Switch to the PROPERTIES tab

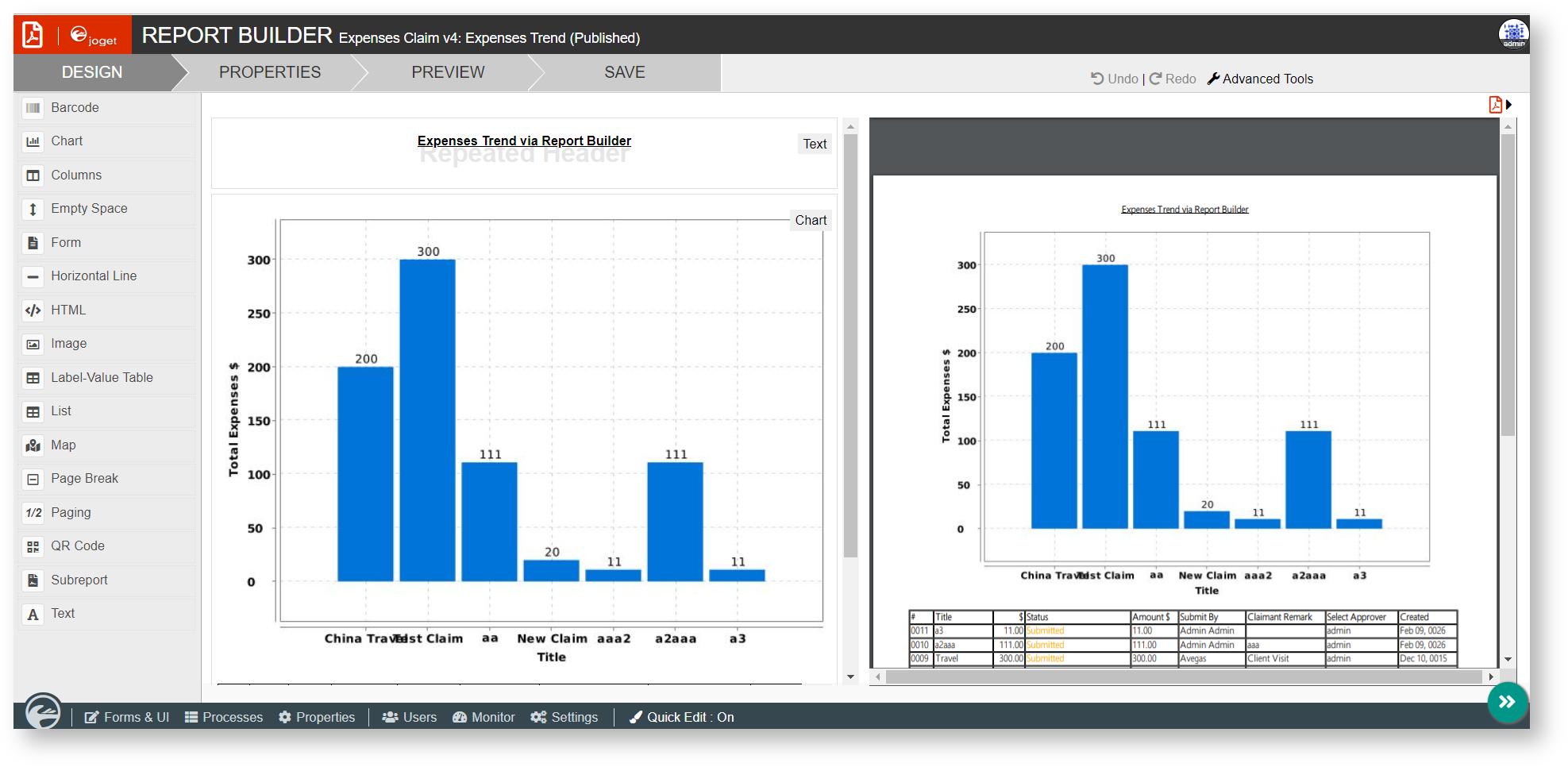270,72
